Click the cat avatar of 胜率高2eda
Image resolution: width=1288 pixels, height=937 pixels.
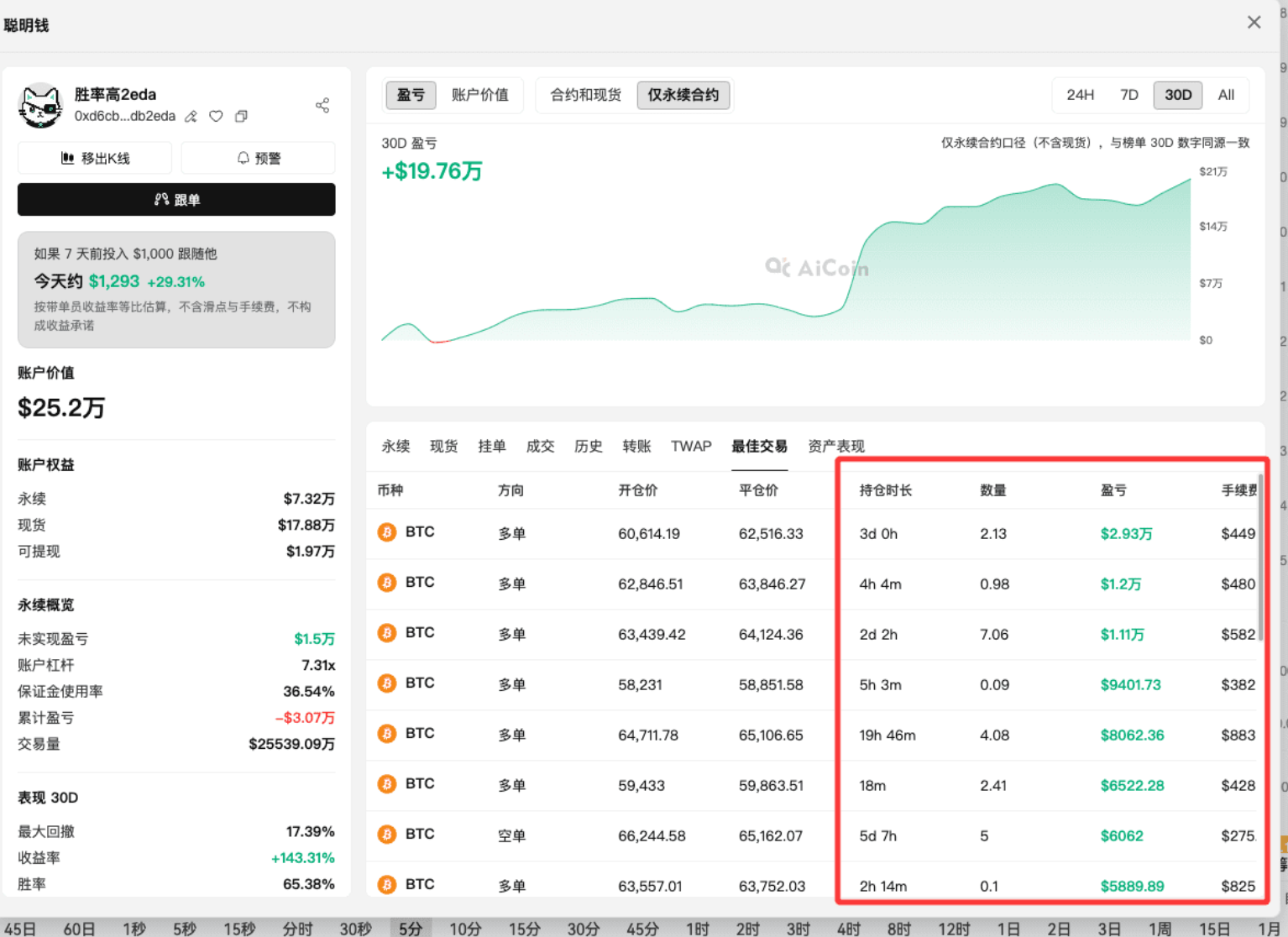coord(40,107)
